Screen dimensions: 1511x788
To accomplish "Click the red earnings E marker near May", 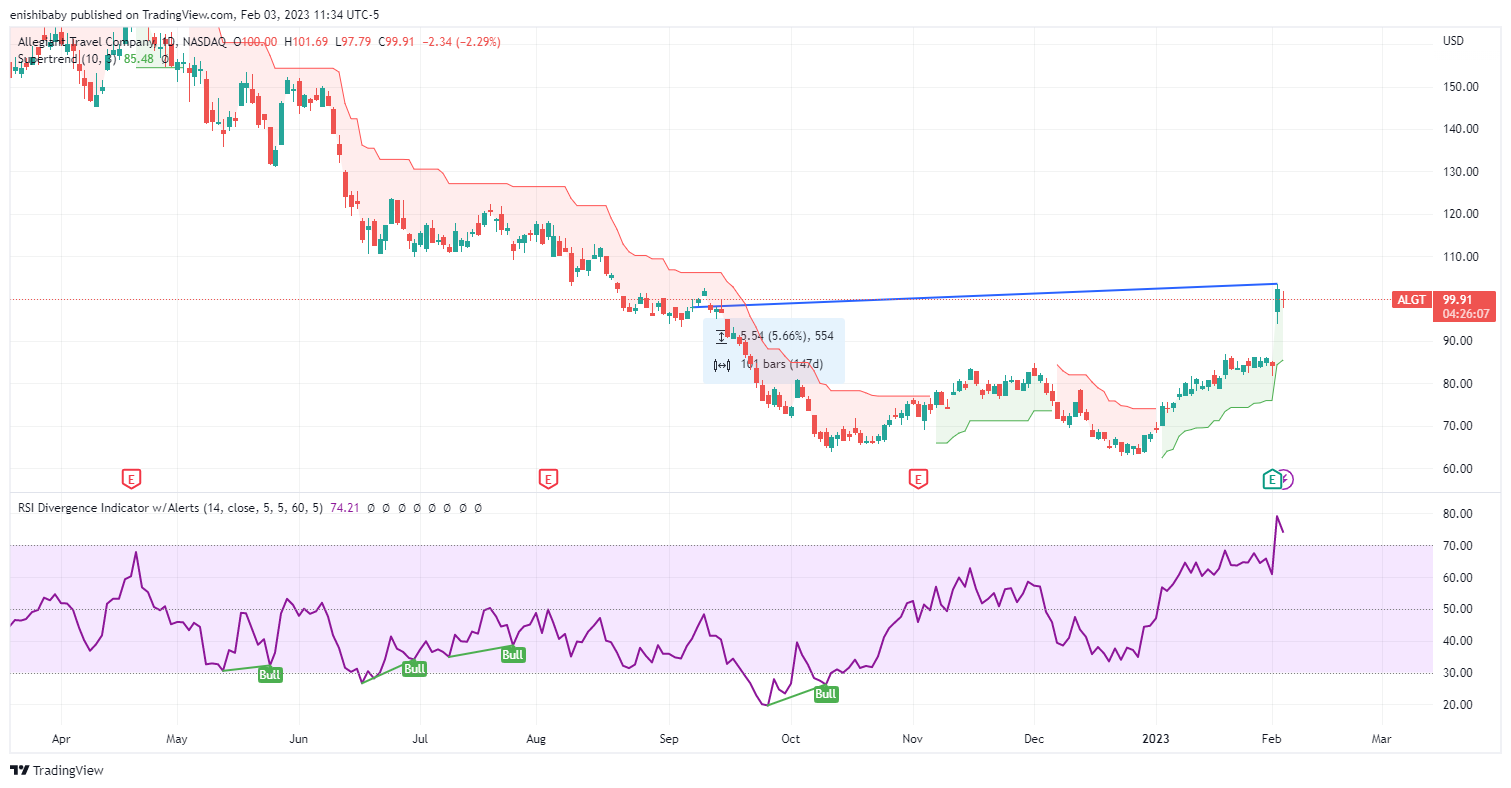I will [x=130, y=479].
